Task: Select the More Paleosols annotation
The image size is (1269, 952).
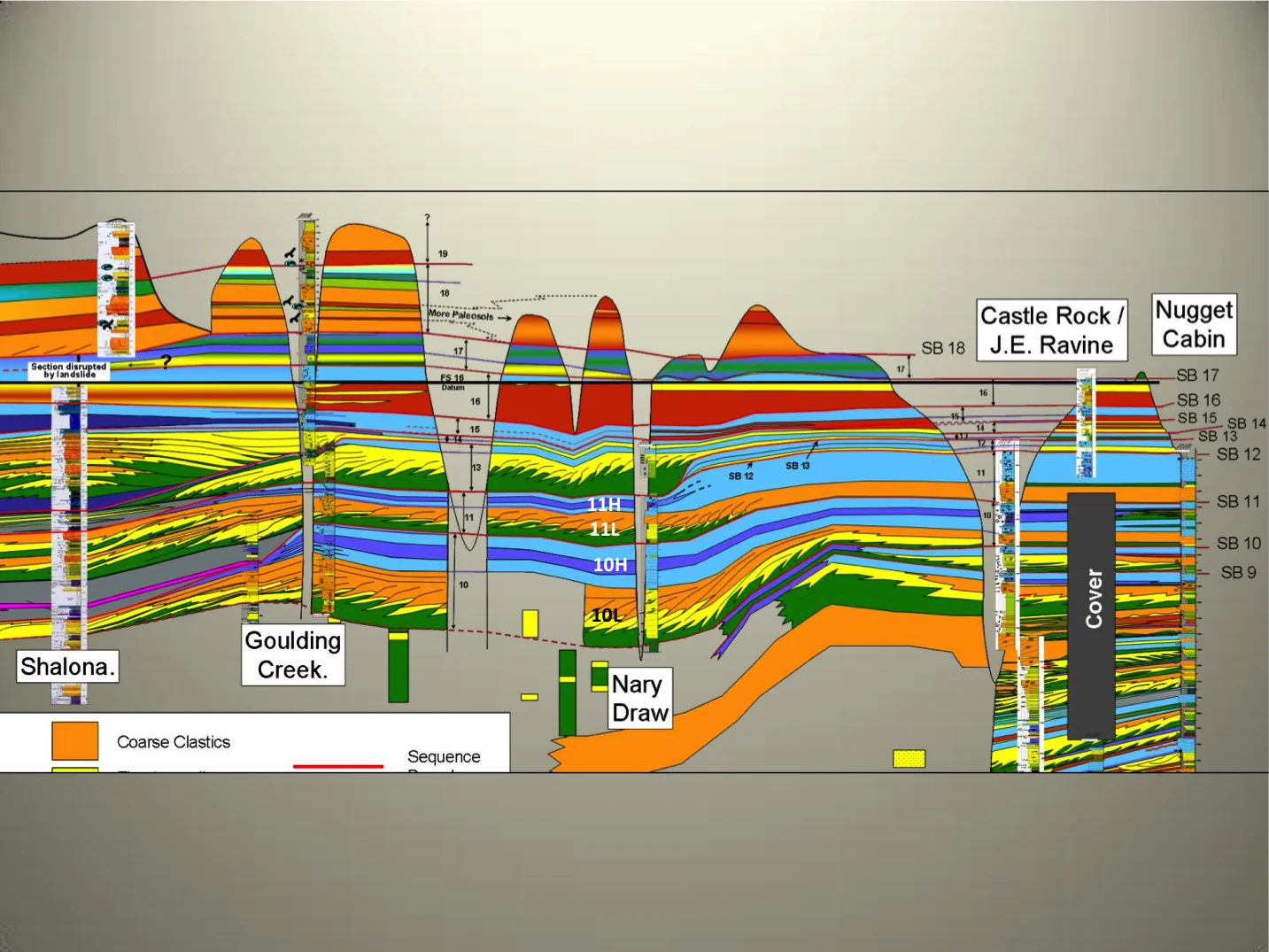Action: coord(461,314)
